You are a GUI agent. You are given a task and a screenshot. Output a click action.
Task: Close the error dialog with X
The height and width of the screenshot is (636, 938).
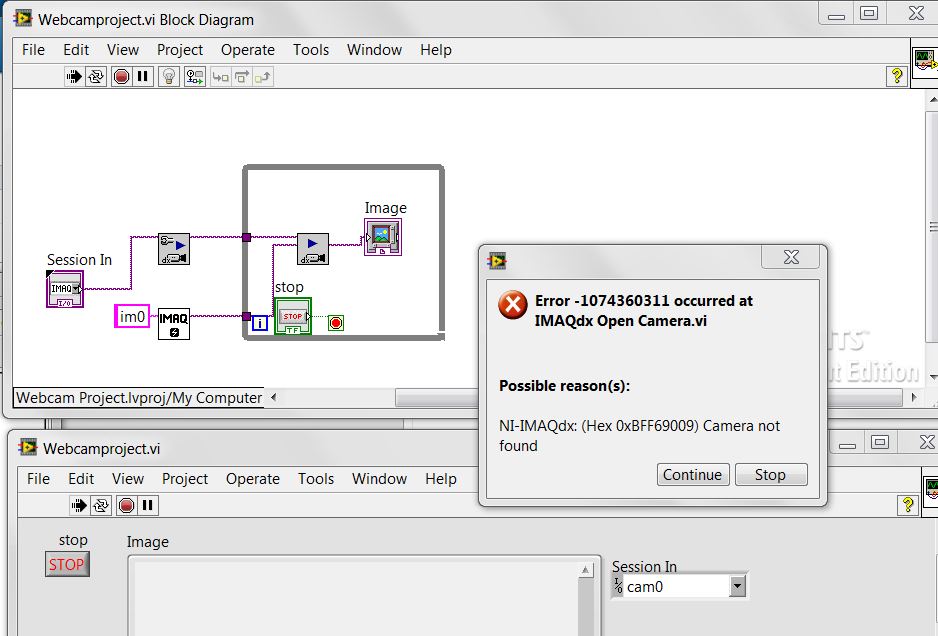[791, 257]
